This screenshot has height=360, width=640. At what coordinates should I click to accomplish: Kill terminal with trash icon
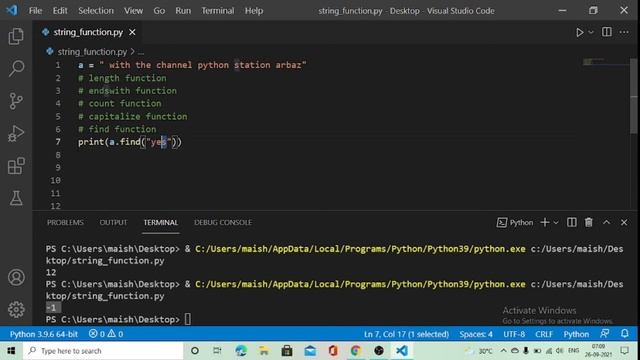click(589, 222)
